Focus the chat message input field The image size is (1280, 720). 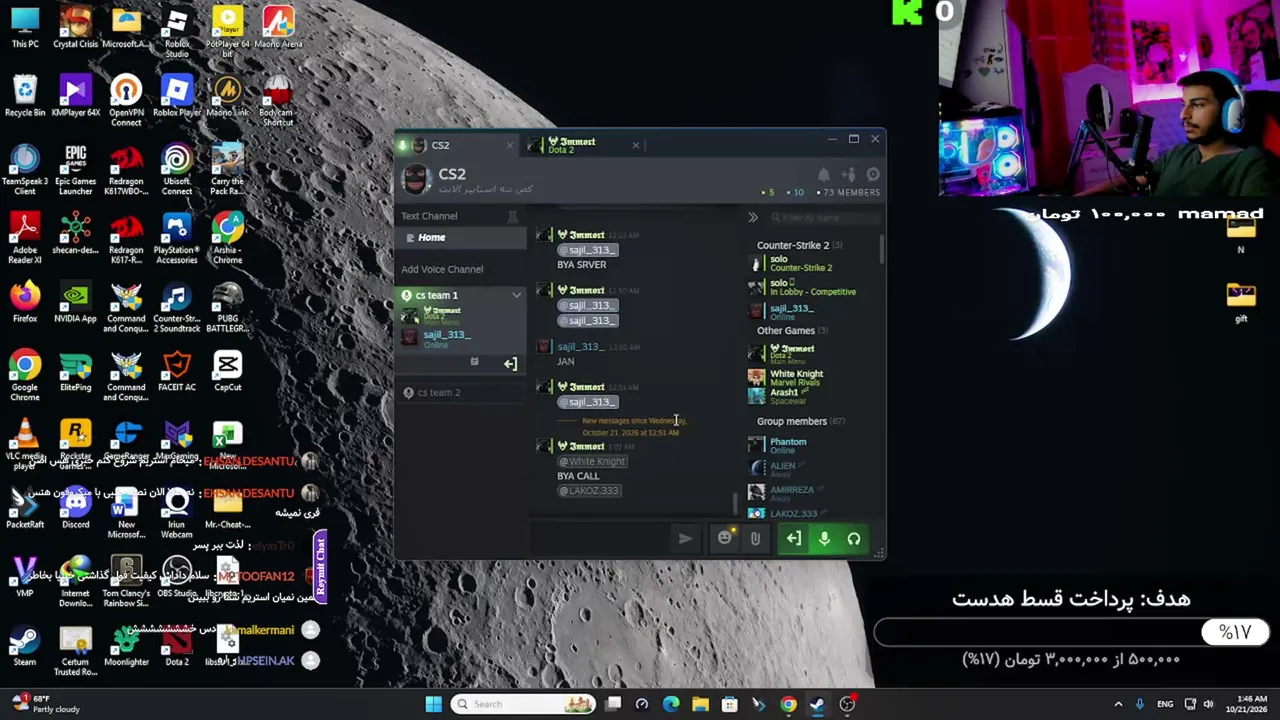click(x=600, y=539)
